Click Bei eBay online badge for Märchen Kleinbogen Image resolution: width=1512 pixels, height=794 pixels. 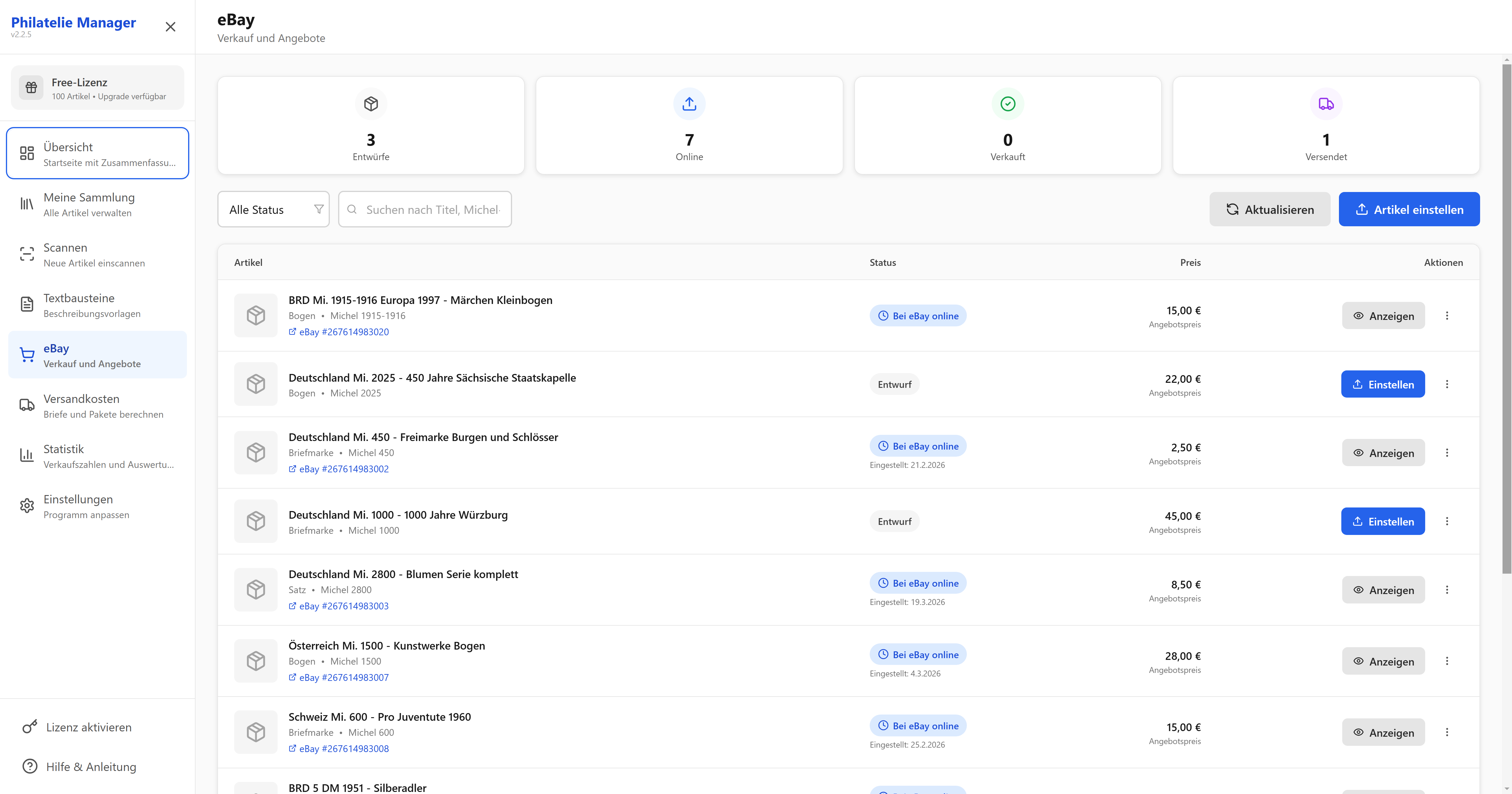[x=918, y=316]
